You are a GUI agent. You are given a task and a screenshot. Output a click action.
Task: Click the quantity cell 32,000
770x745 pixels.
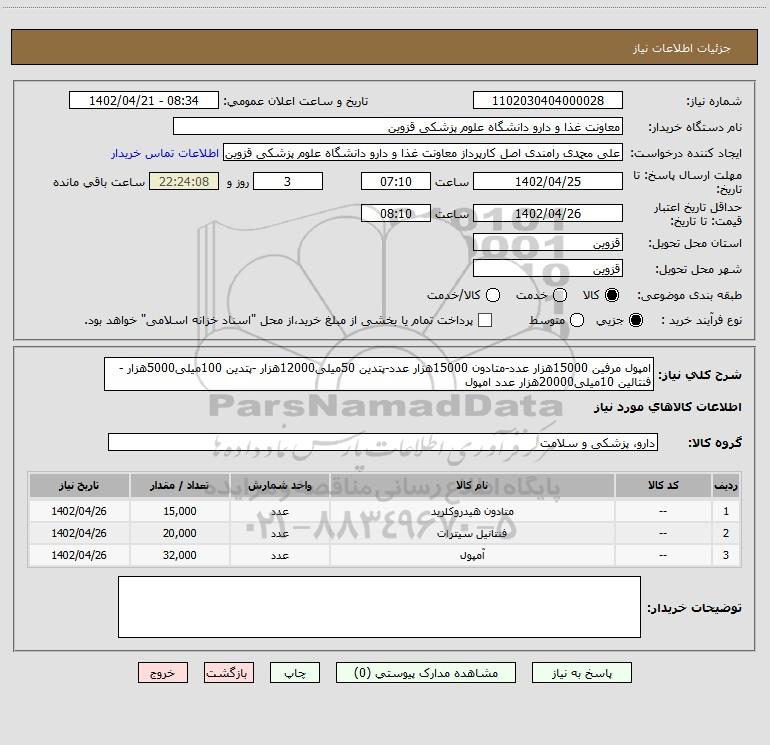click(179, 555)
